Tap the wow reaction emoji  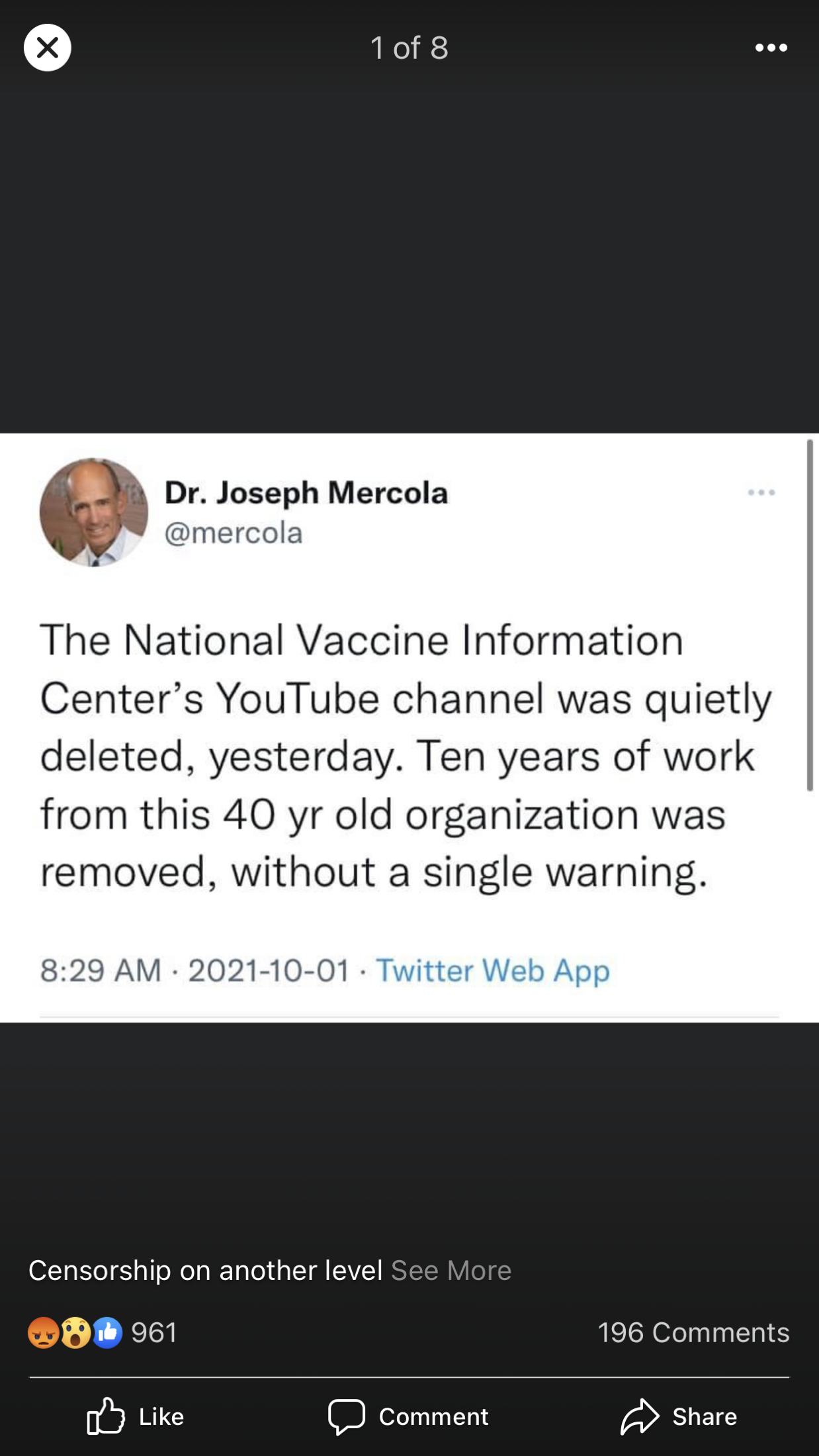[75, 1333]
